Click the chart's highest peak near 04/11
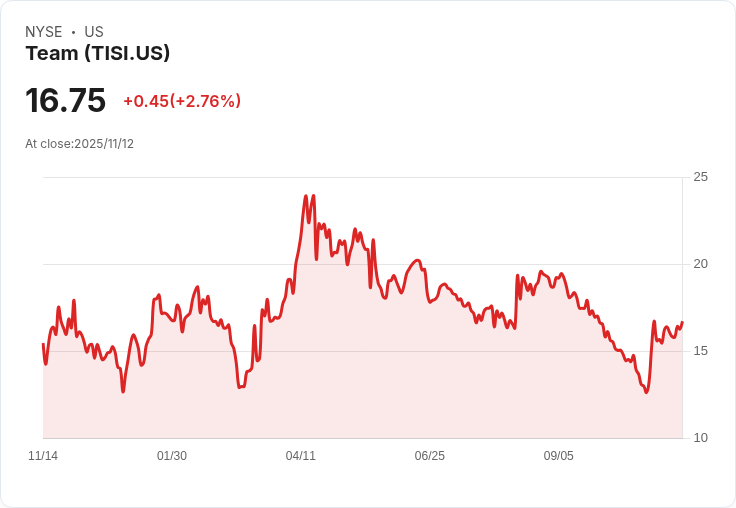The height and width of the screenshot is (508, 736). coord(305,196)
